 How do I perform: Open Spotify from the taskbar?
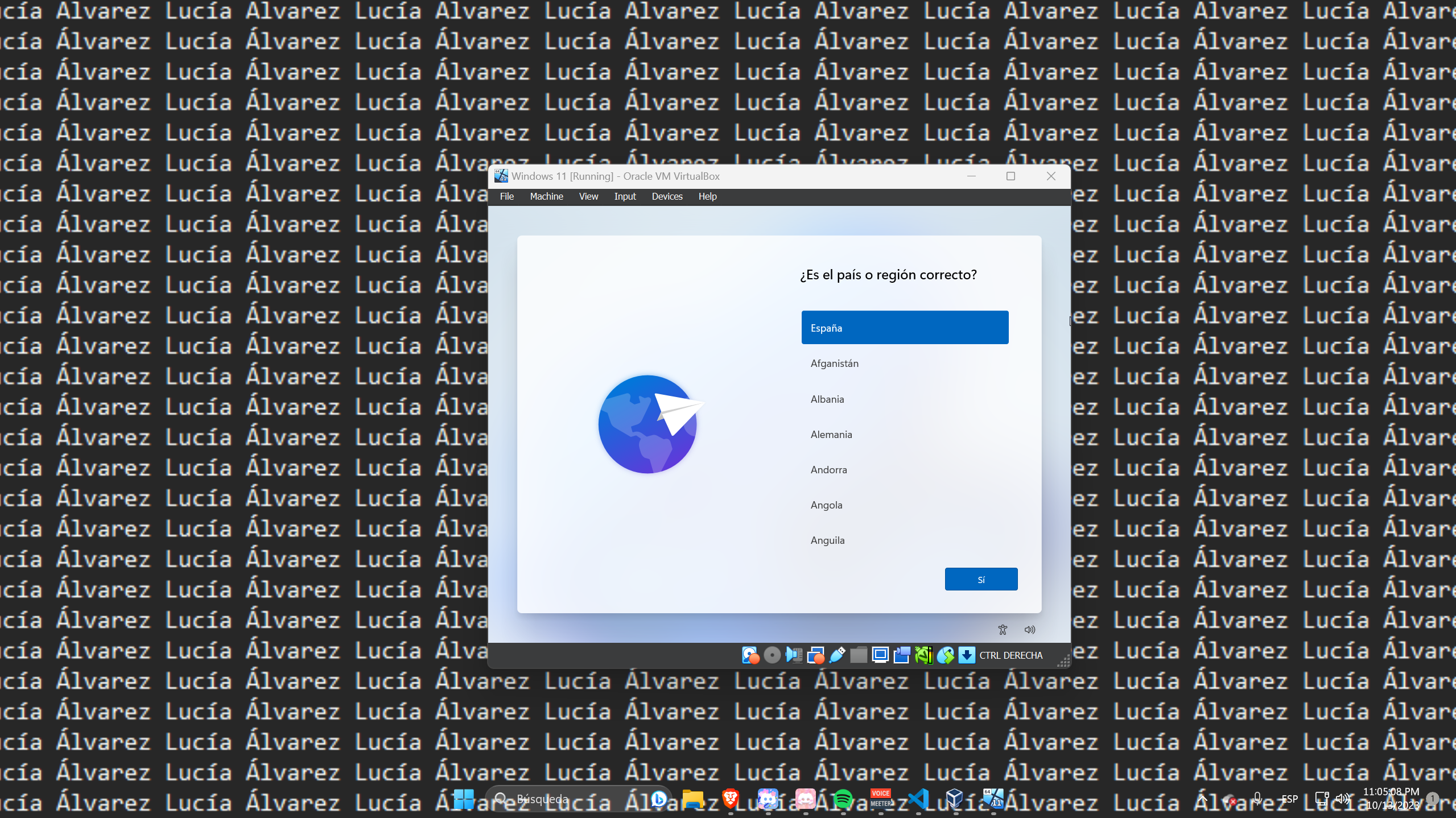point(843,799)
